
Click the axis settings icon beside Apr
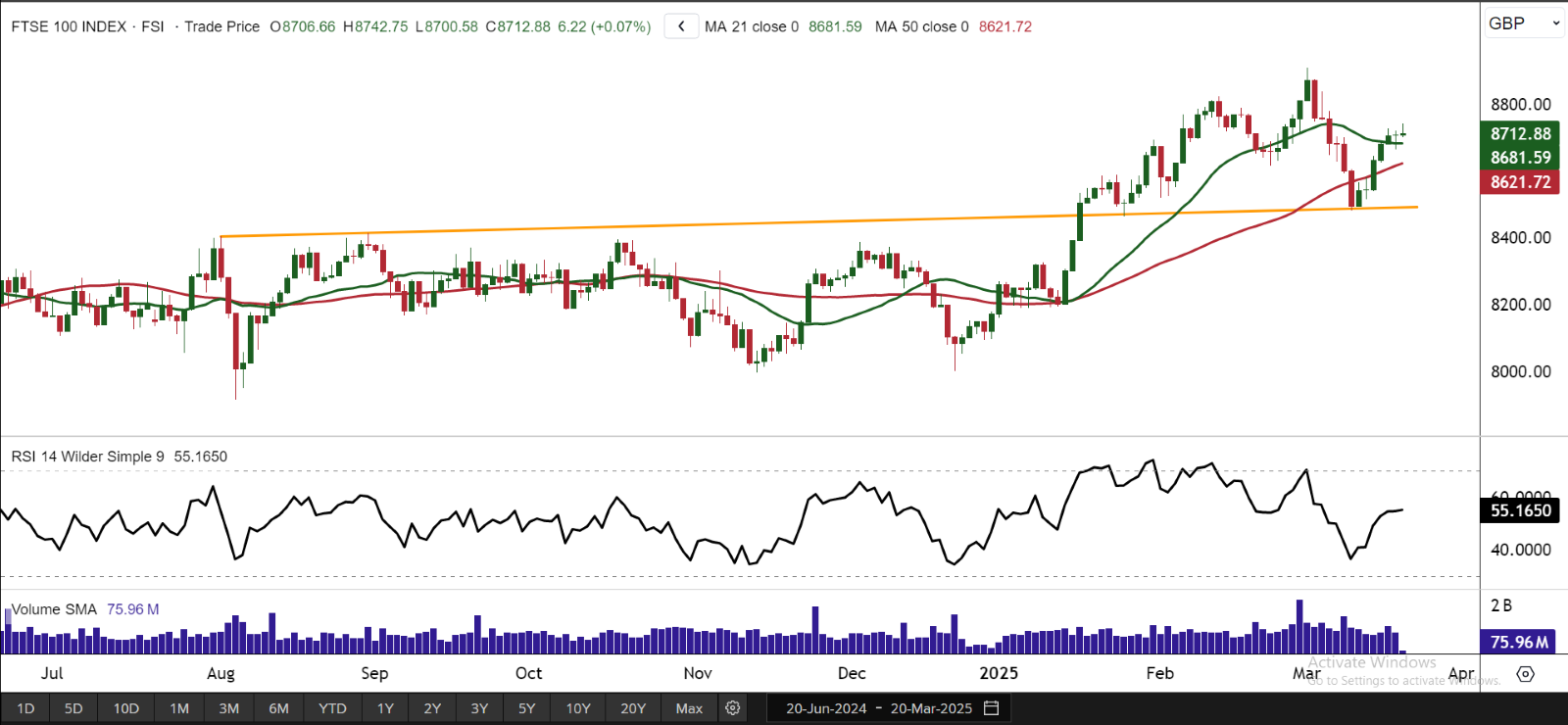(x=1525, y=673)
